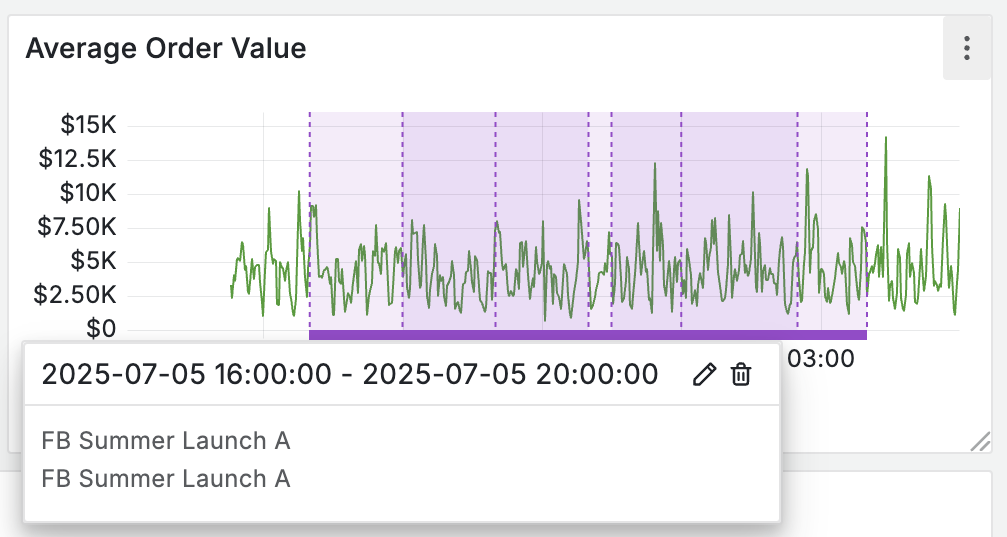Open the Average Order Value panel menu
1007x537 pixels.
[x=967, y=48]
